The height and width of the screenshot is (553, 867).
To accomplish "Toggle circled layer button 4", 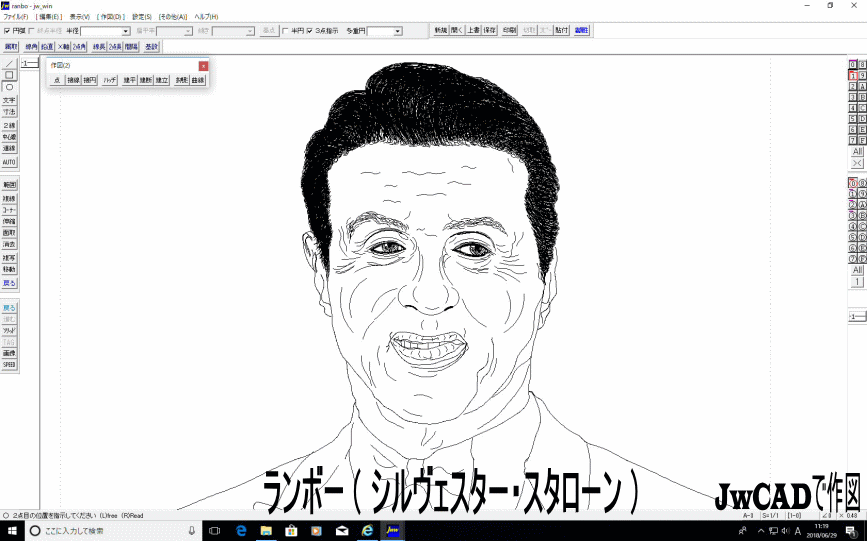I will coord(853,227).
